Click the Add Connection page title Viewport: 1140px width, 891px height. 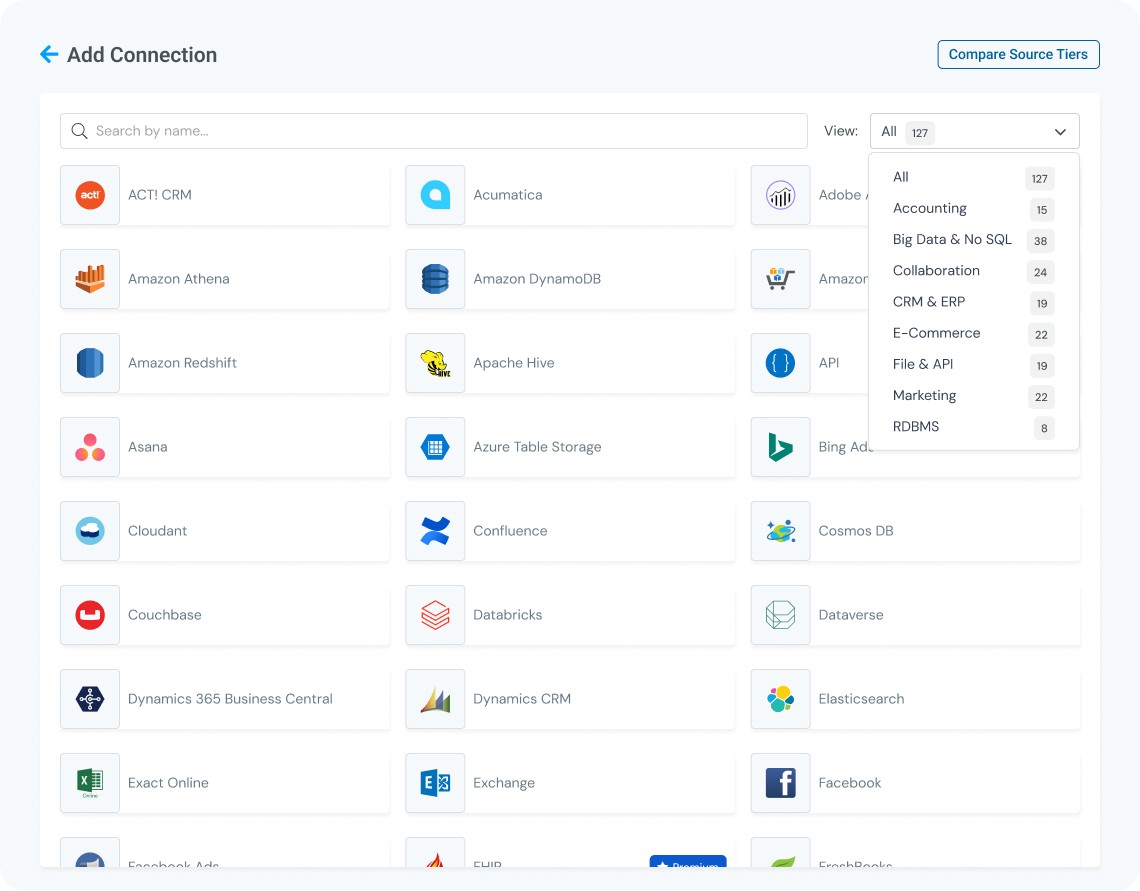point(142,55)
